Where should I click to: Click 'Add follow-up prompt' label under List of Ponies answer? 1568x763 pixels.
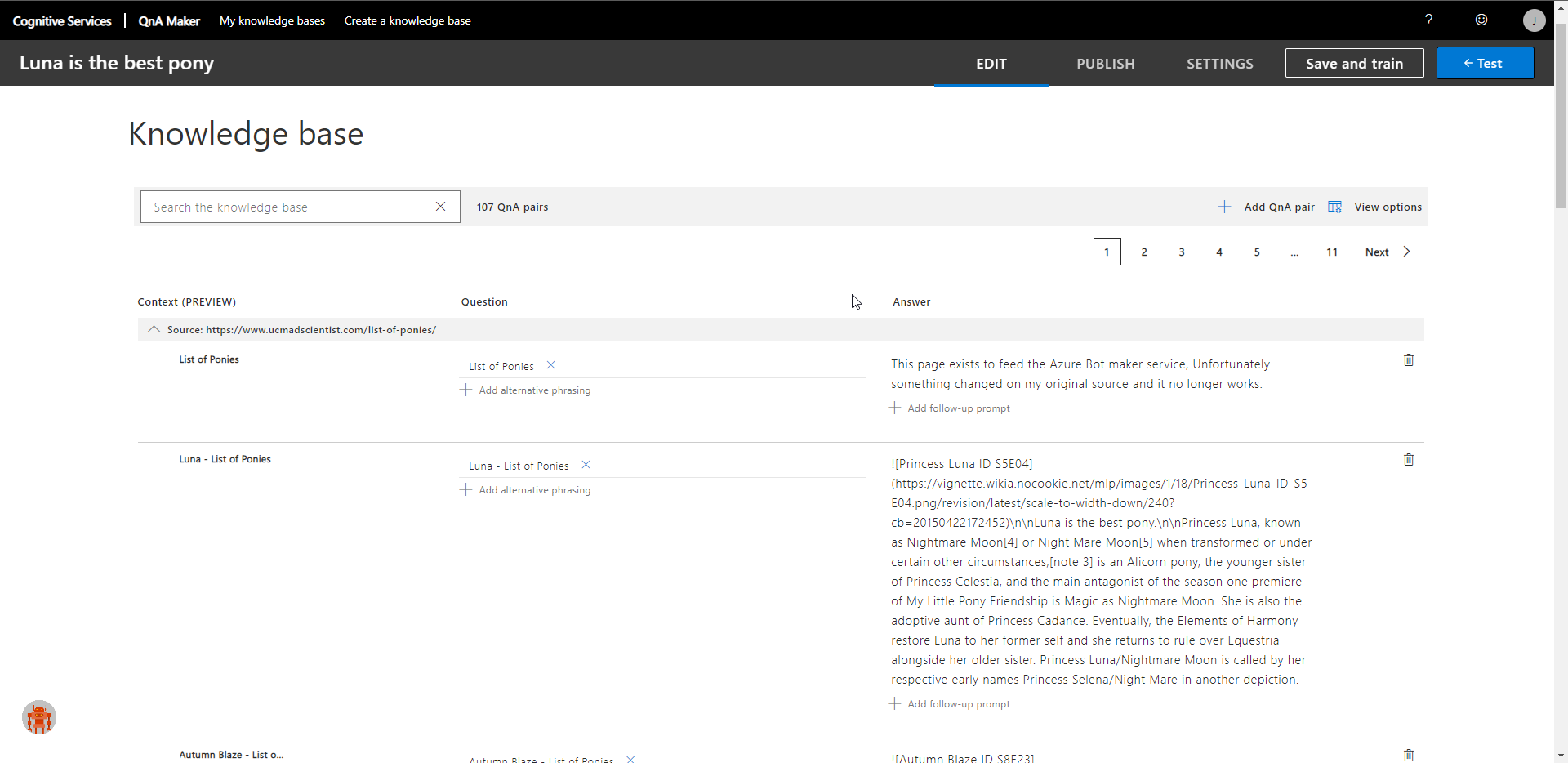pyautogui.click(x=959, y=408)
